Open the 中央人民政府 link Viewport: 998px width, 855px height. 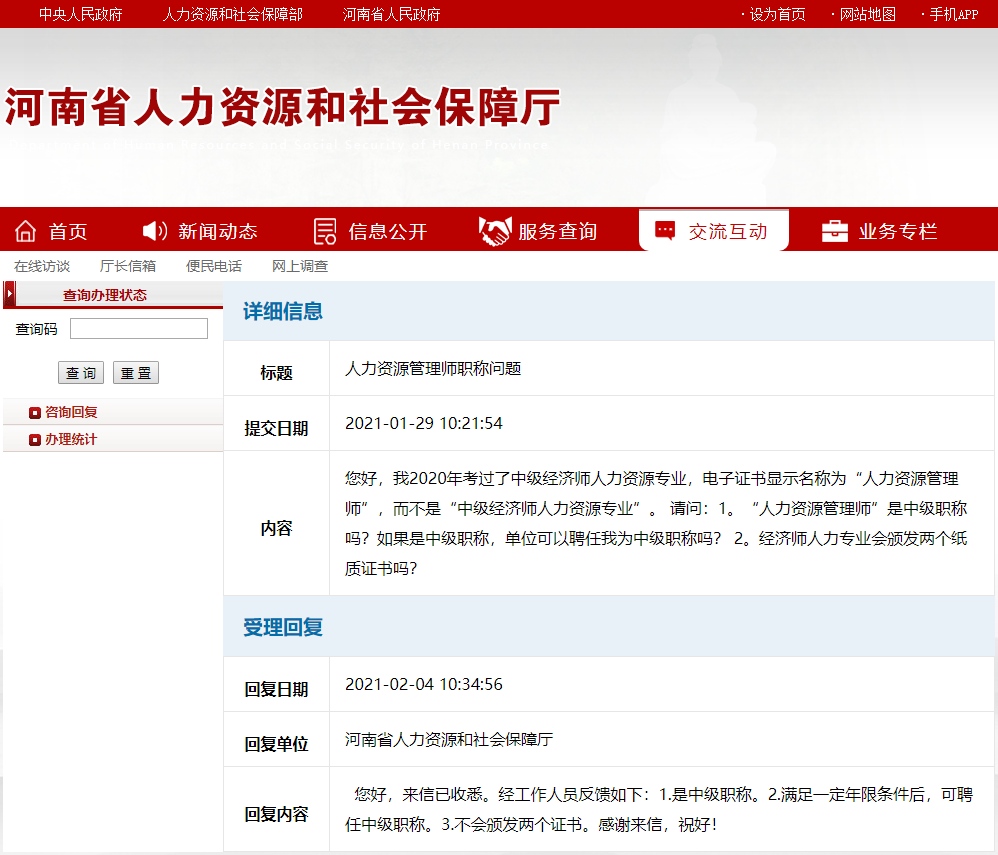[x=81, y=14]
